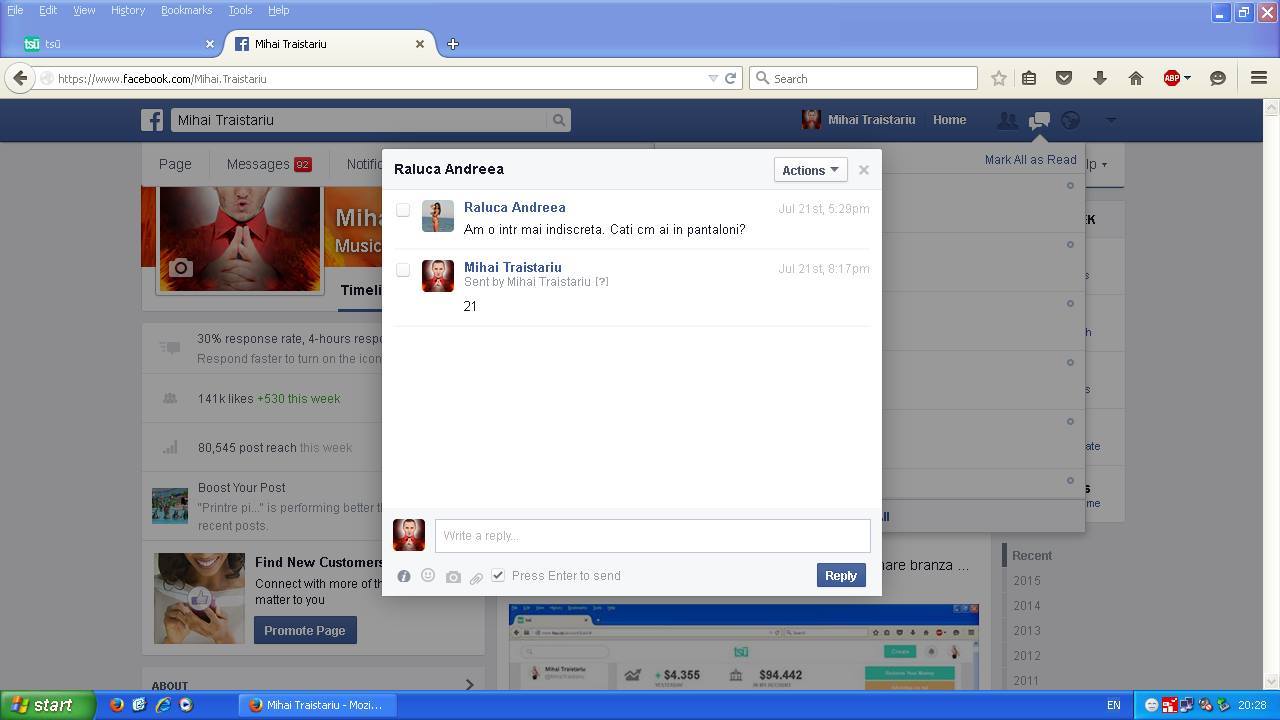Open the Windows start button
1280x720 pixels.
47,705
